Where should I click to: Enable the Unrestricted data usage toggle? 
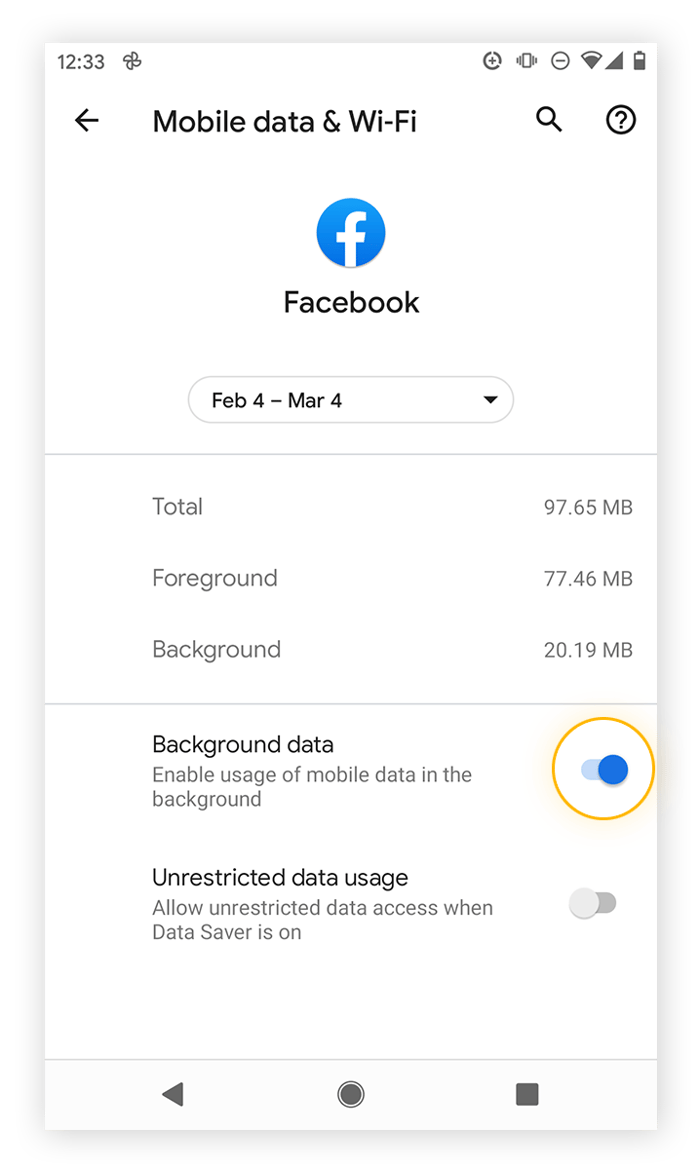(593, 904)
